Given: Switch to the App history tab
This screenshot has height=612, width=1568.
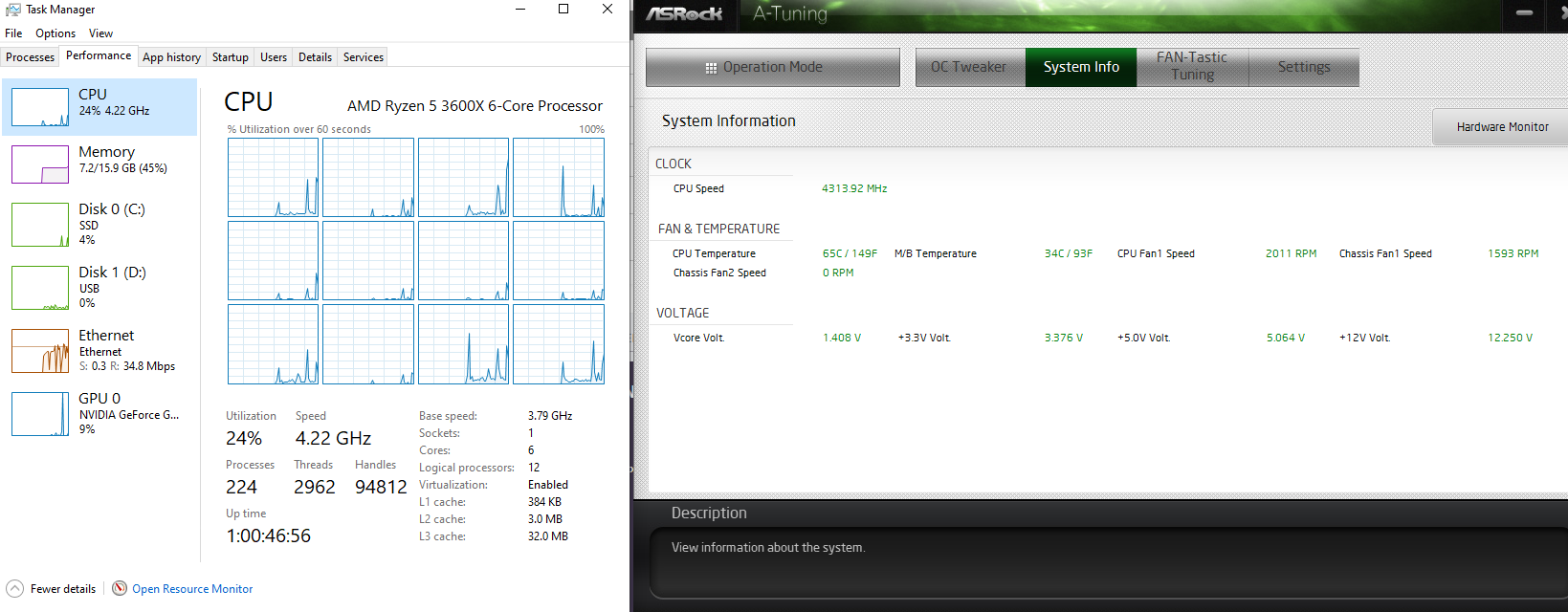Looking at the screenshot, I should 171,57.
